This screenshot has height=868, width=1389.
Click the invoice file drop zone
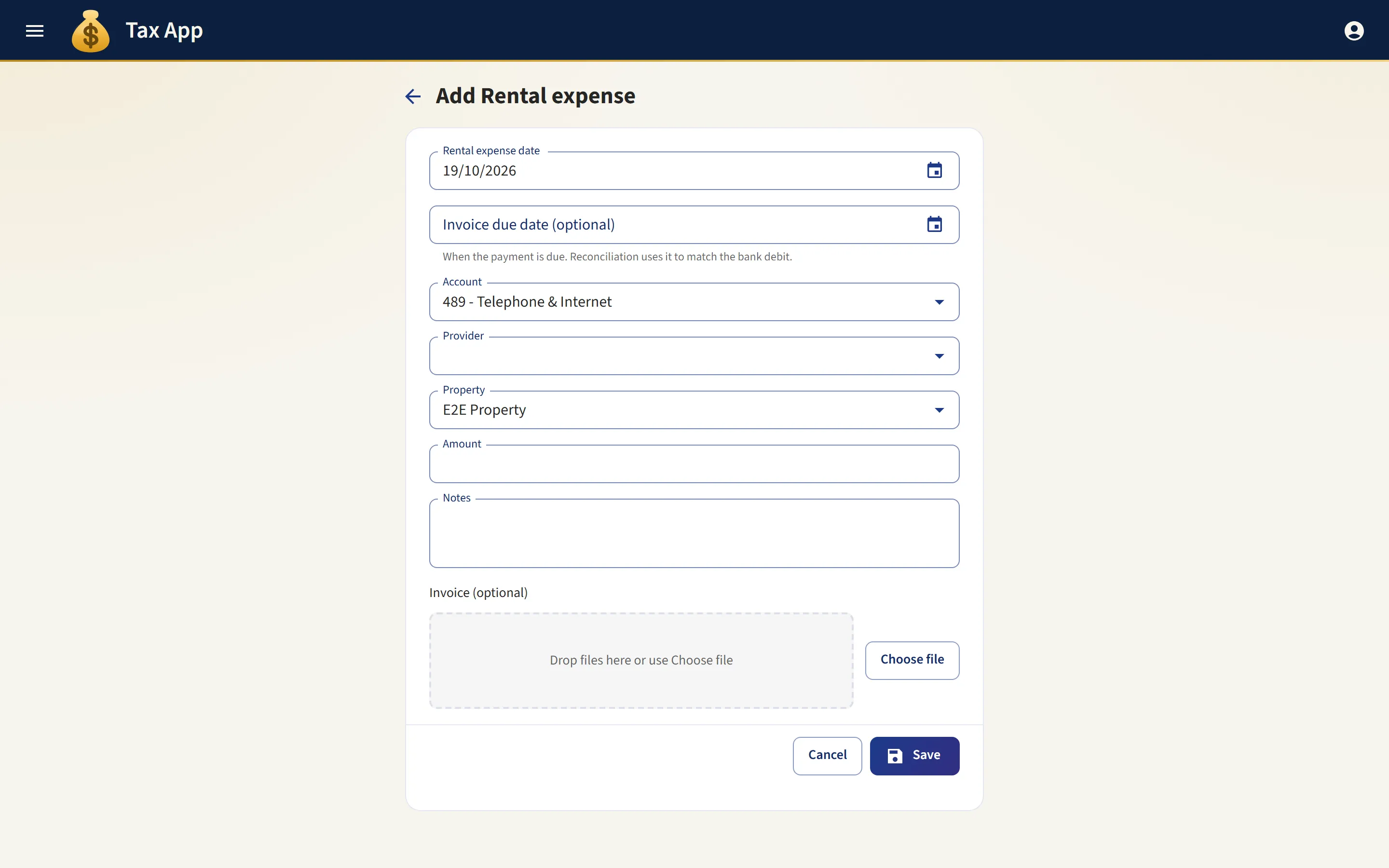641,660
